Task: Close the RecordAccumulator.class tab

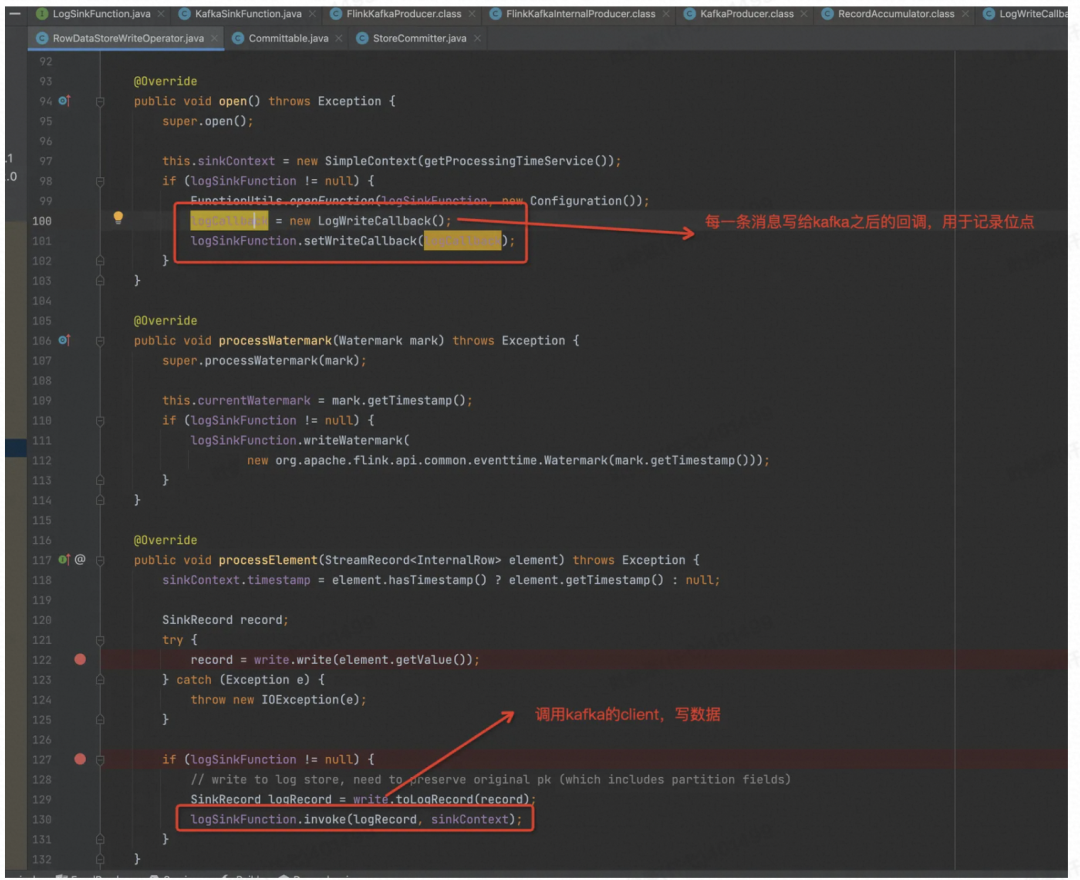Action: click(966, 14)
